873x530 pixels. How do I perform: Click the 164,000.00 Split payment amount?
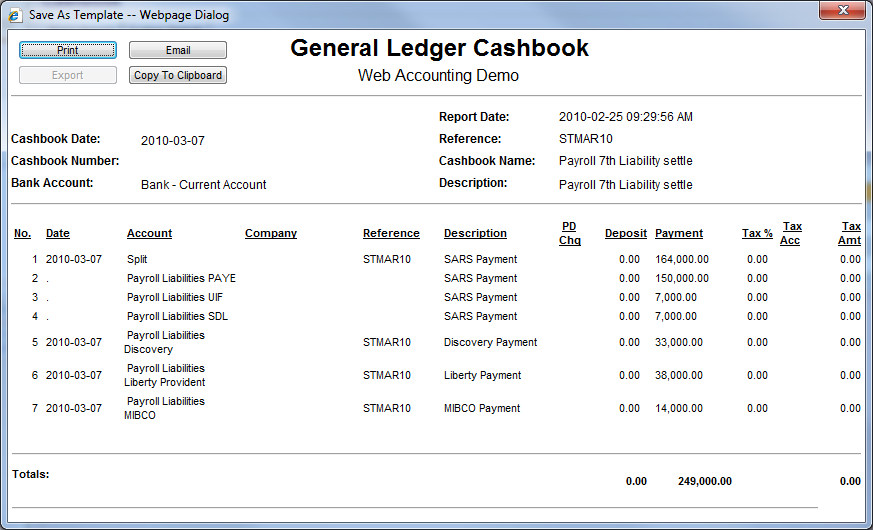(x=682, y=259)
